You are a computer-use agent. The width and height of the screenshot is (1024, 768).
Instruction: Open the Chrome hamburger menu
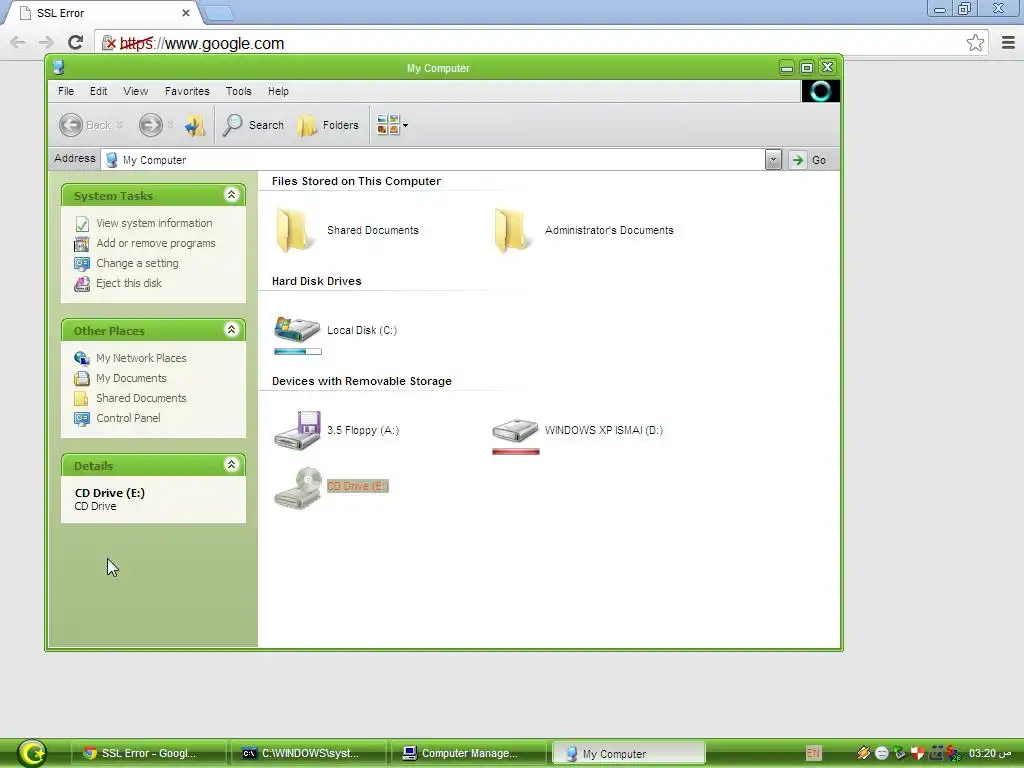point(1008,43)
